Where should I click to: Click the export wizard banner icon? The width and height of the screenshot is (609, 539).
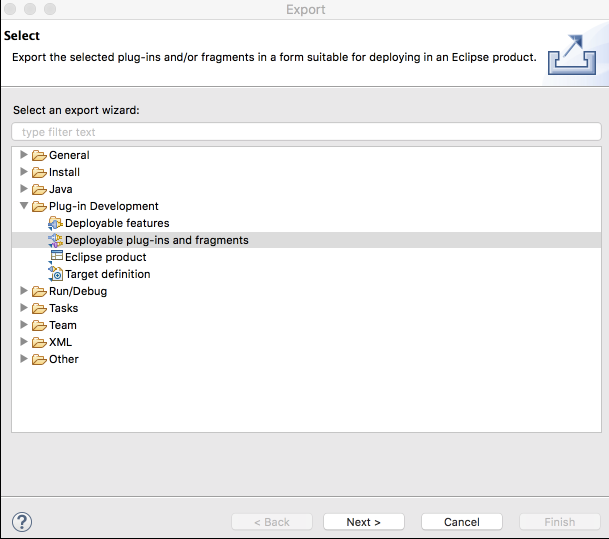(572, 55)
